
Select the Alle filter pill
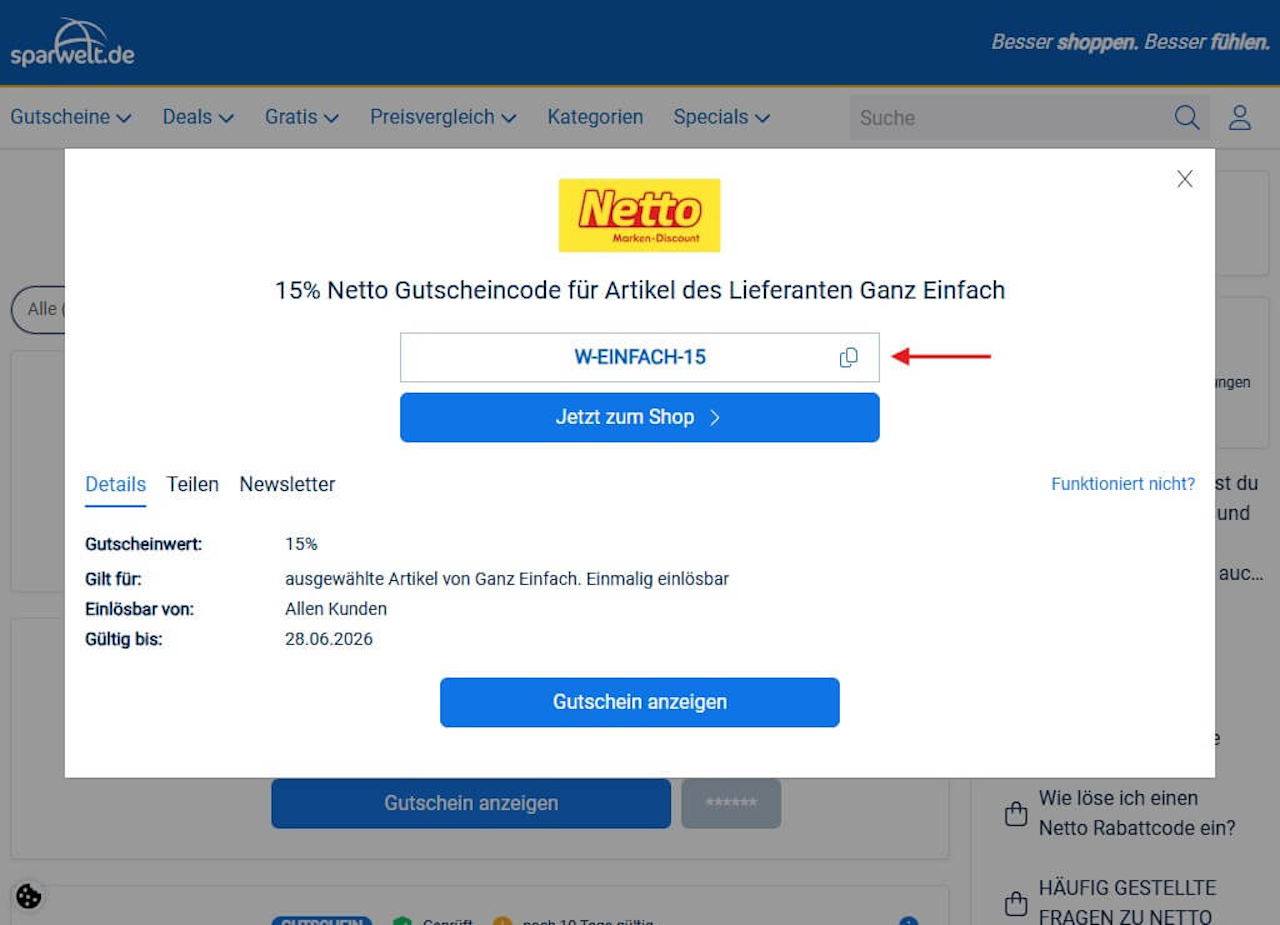38,310
